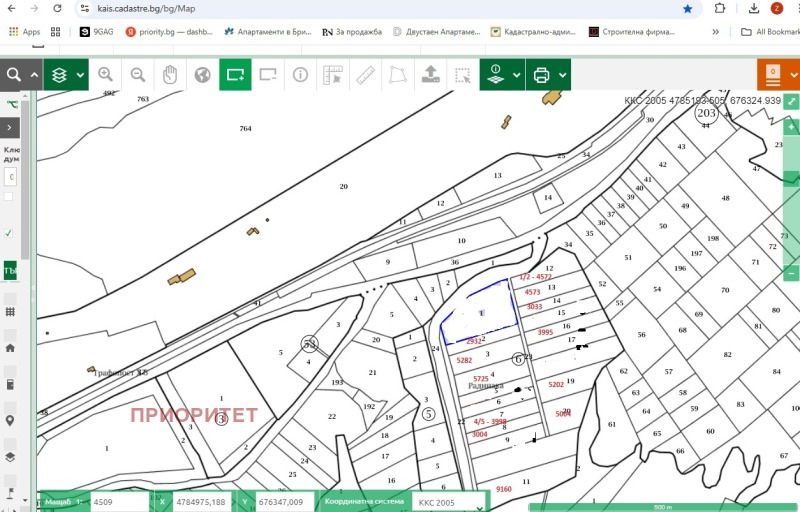Viewport: 800px width, 512px height.
Task: Click the info identify tool icon
Action: (x=300, y=75)
